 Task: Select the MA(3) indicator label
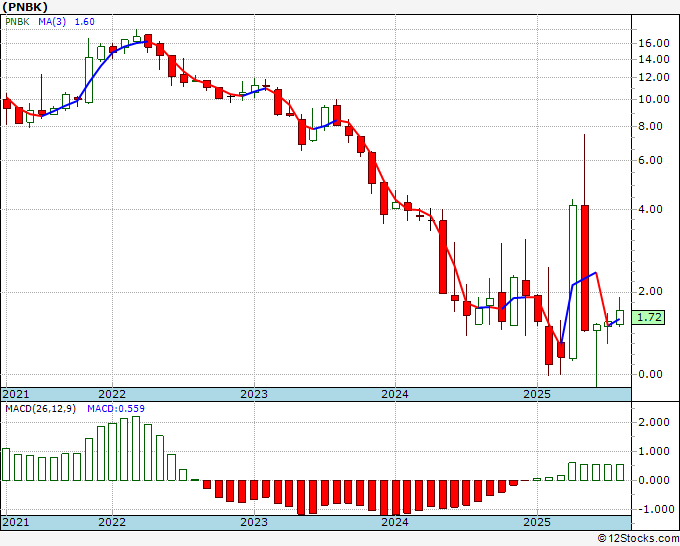52,22
